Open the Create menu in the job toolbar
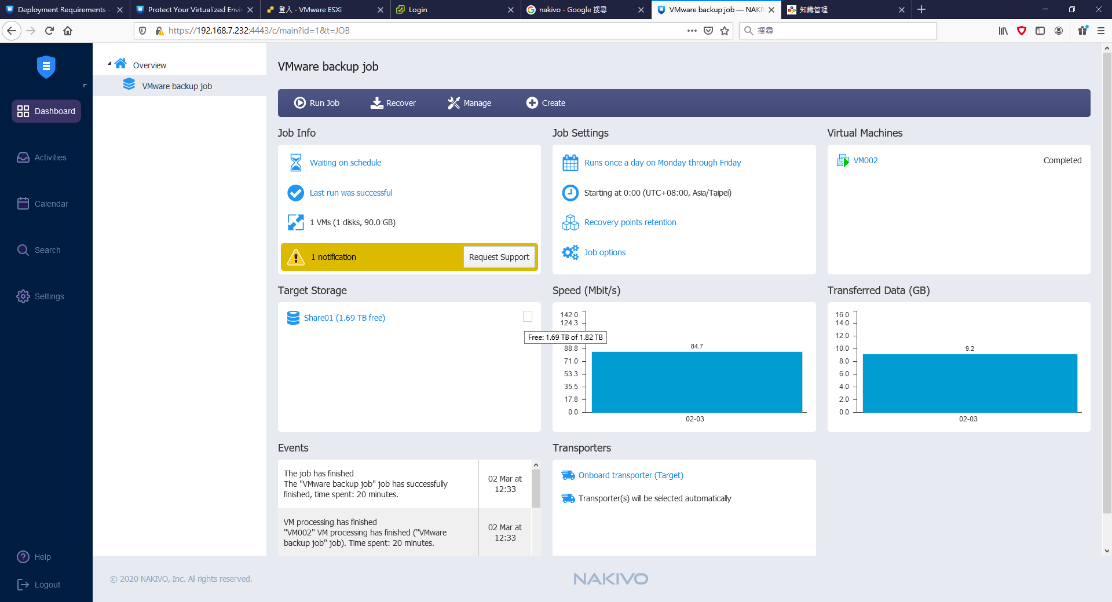Screen dimensions: 1112x602 [x=545, y=103]
